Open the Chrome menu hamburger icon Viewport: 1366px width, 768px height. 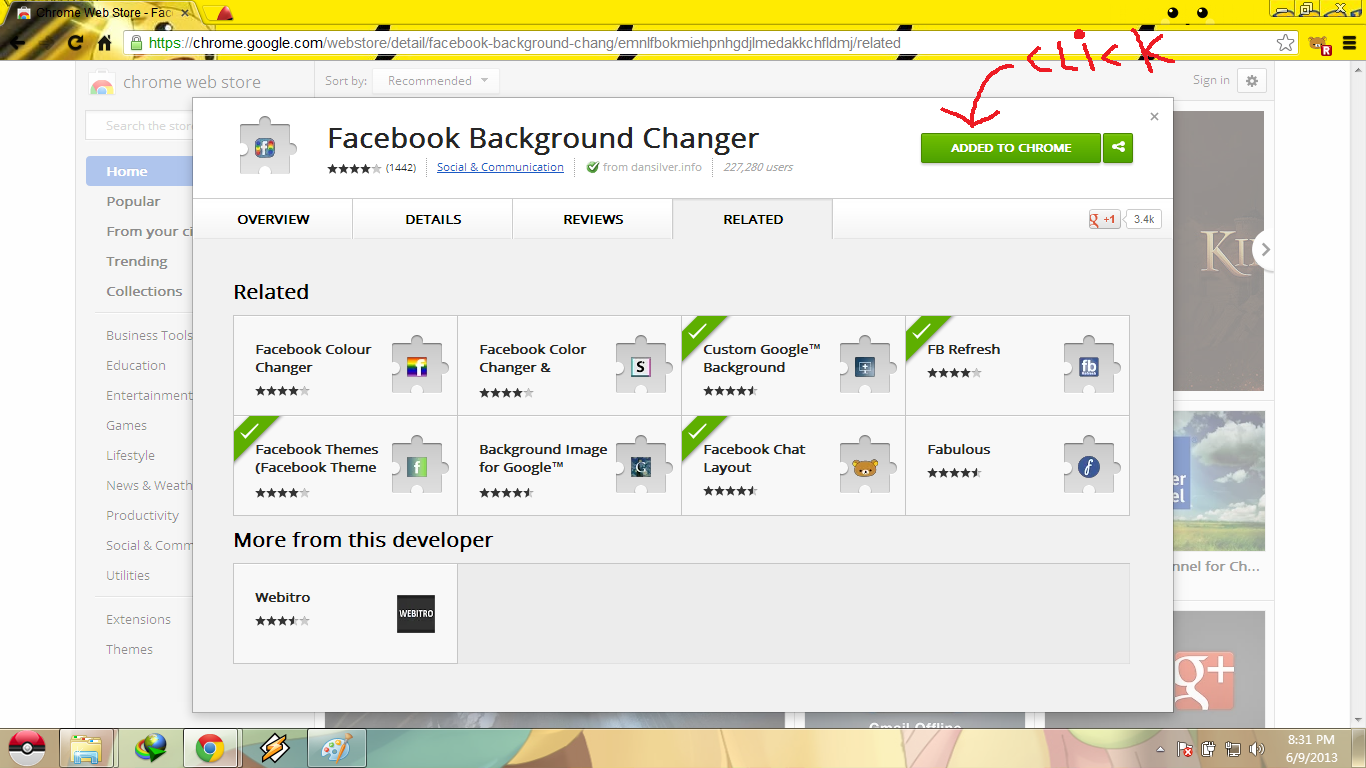point(1349,43)
